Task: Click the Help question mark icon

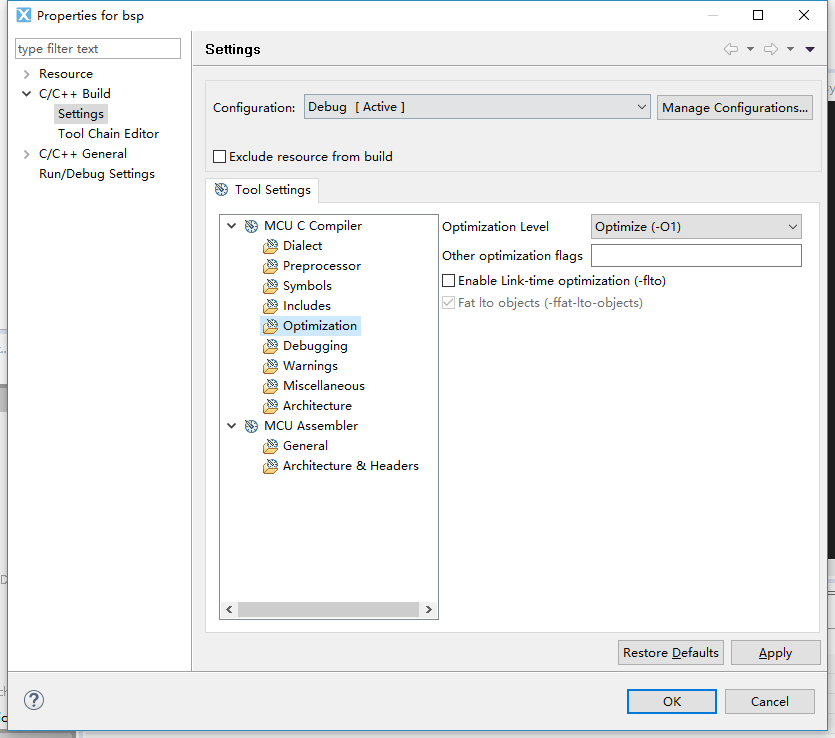Action: click(x=34, y=700)
